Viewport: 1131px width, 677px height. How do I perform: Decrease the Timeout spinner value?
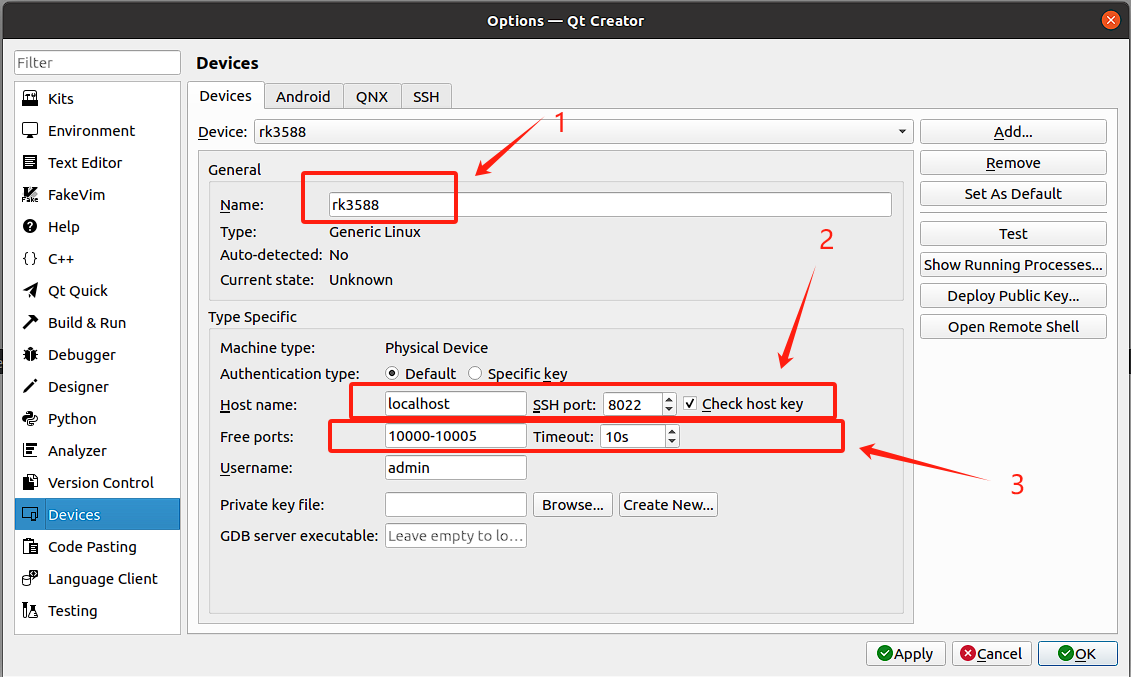[x=672, y=441]
